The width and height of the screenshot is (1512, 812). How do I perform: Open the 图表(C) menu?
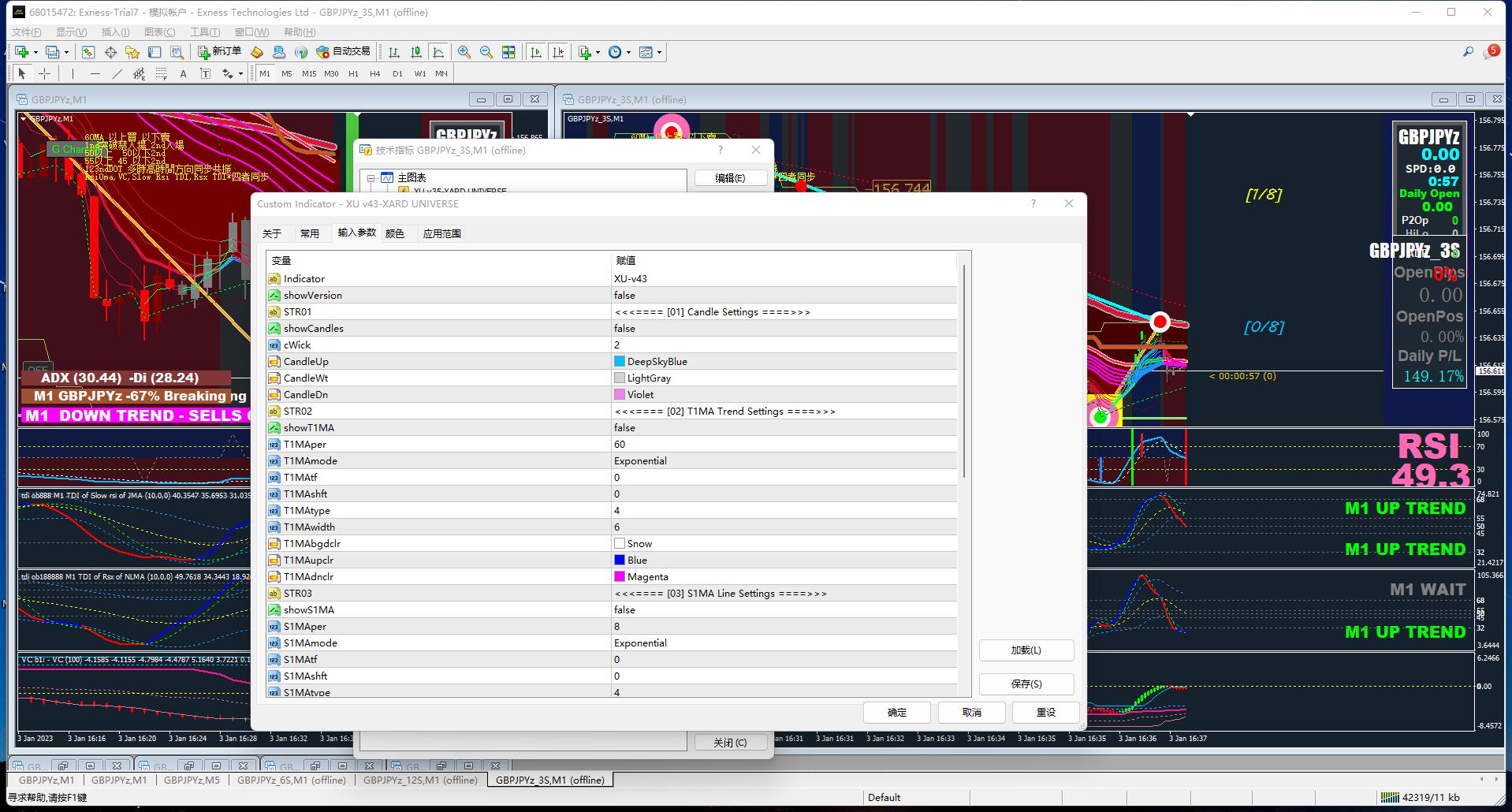159,32
